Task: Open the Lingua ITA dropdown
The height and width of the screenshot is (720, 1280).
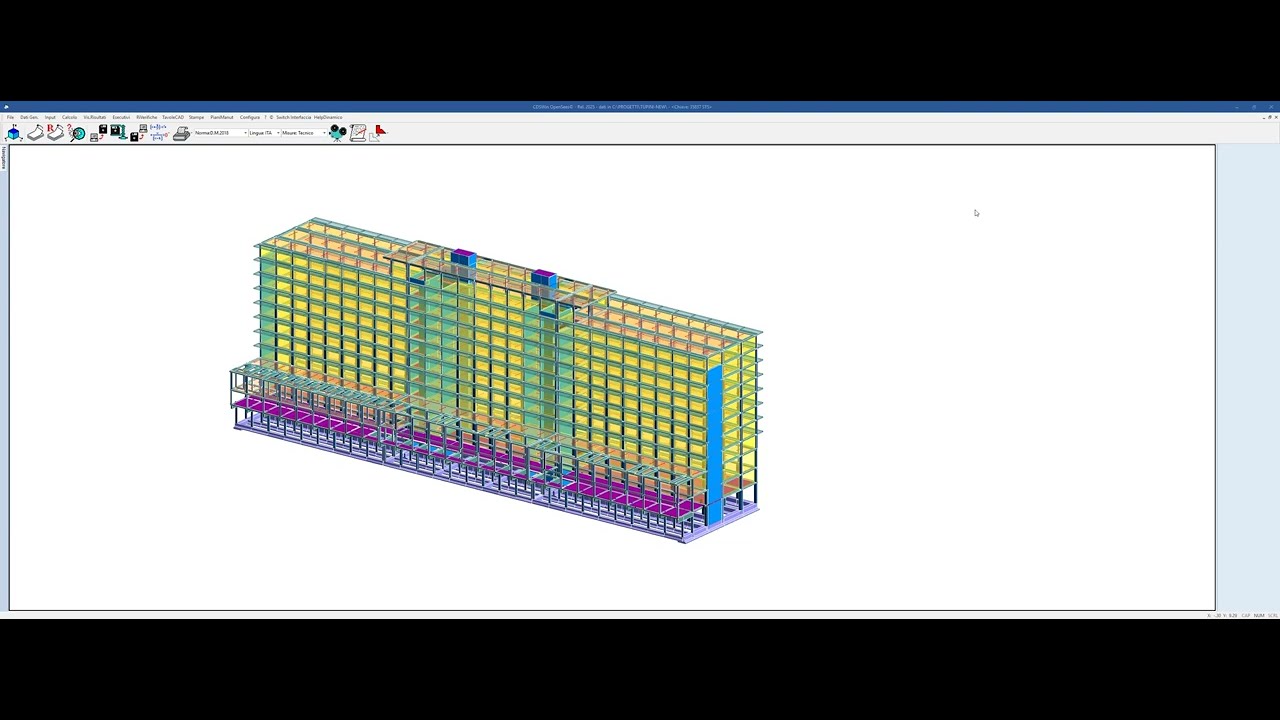Action: (264, 133)
